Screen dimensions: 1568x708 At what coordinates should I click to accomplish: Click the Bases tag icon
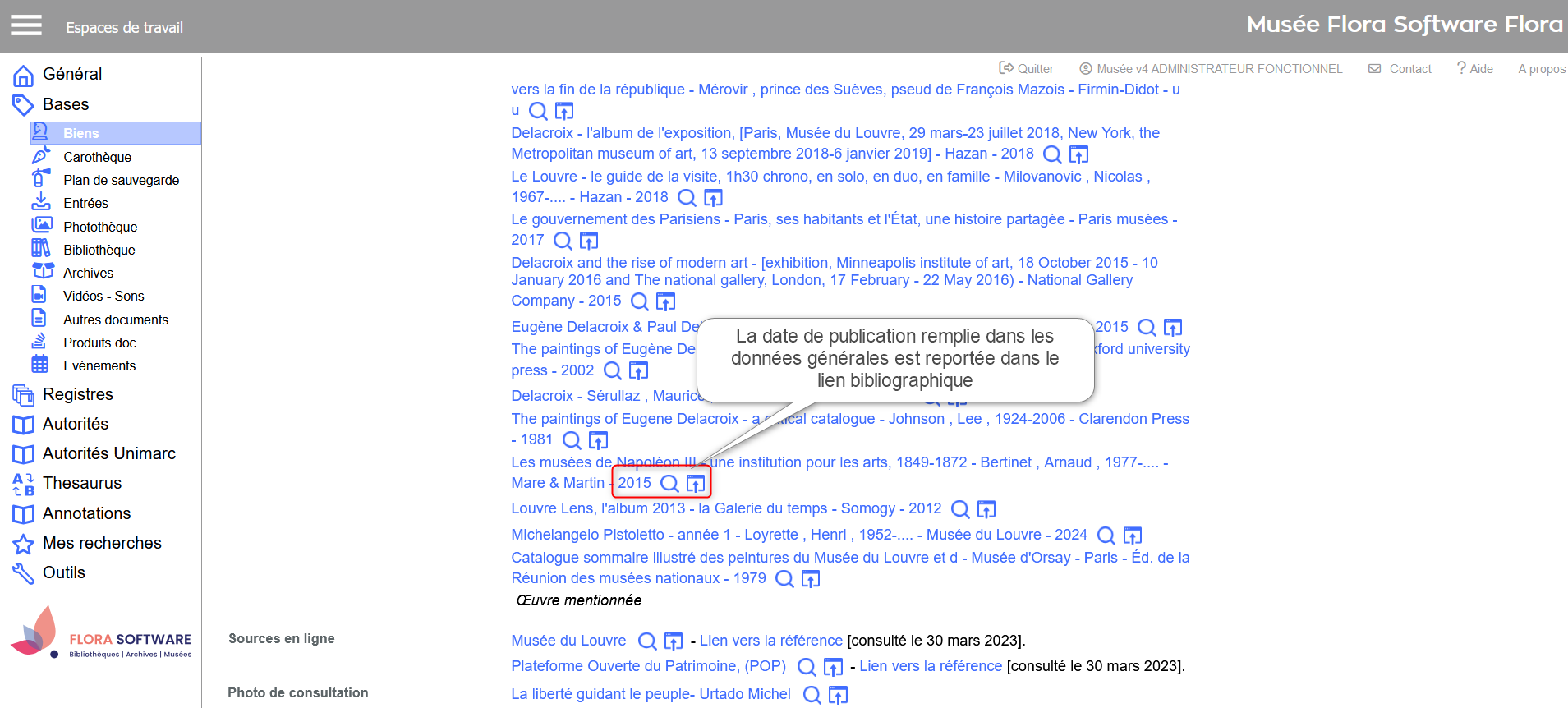pyautogui.click(x=23, y=105)
